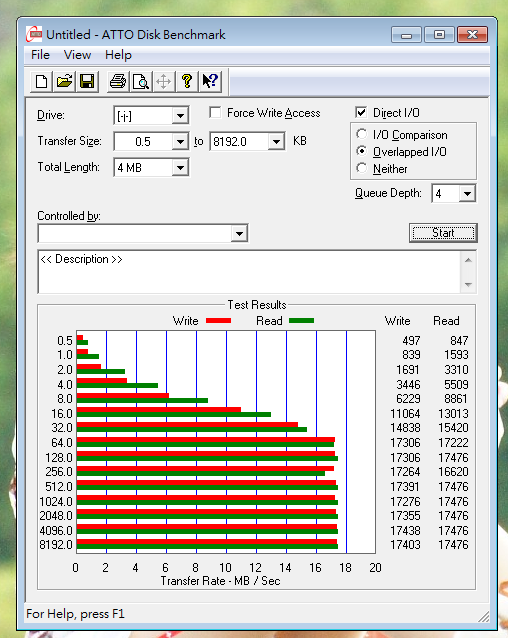The height and width of the screenshot is (638, 508).
Task: Start the benchmark with the Start button
Action: pyautogui.click(x=443, y=233)
